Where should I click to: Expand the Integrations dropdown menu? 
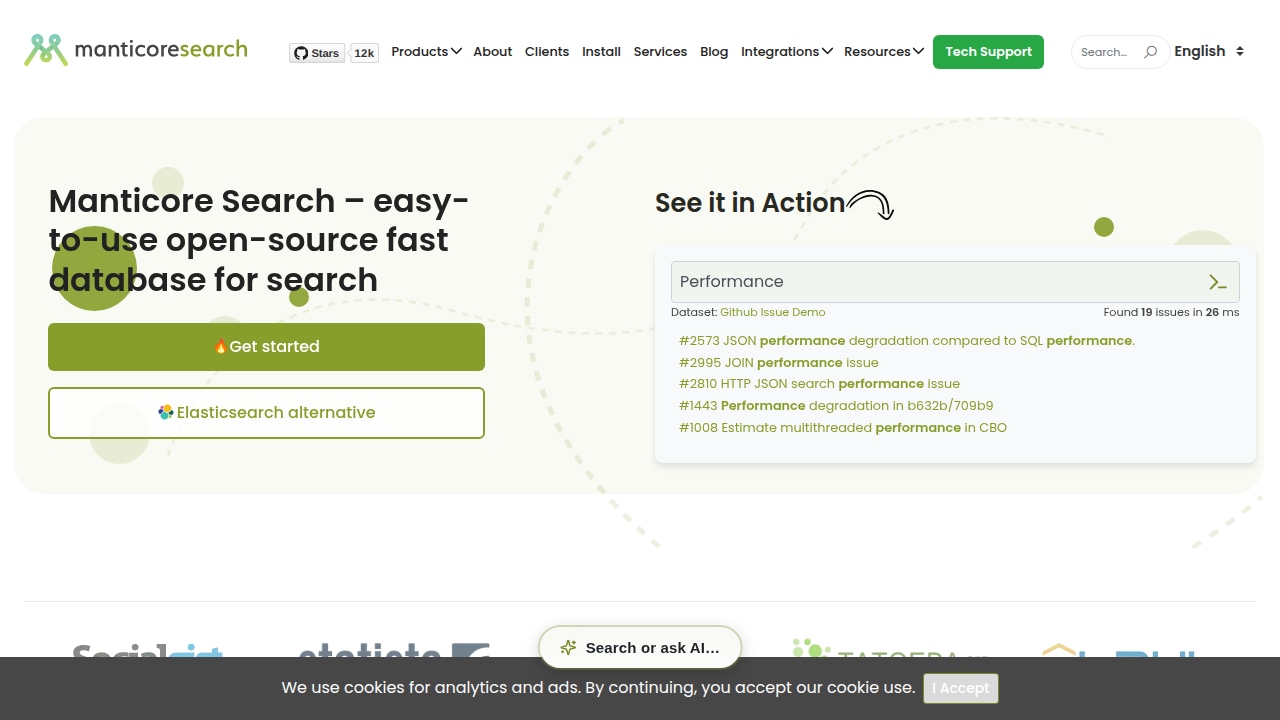(787, 52)
